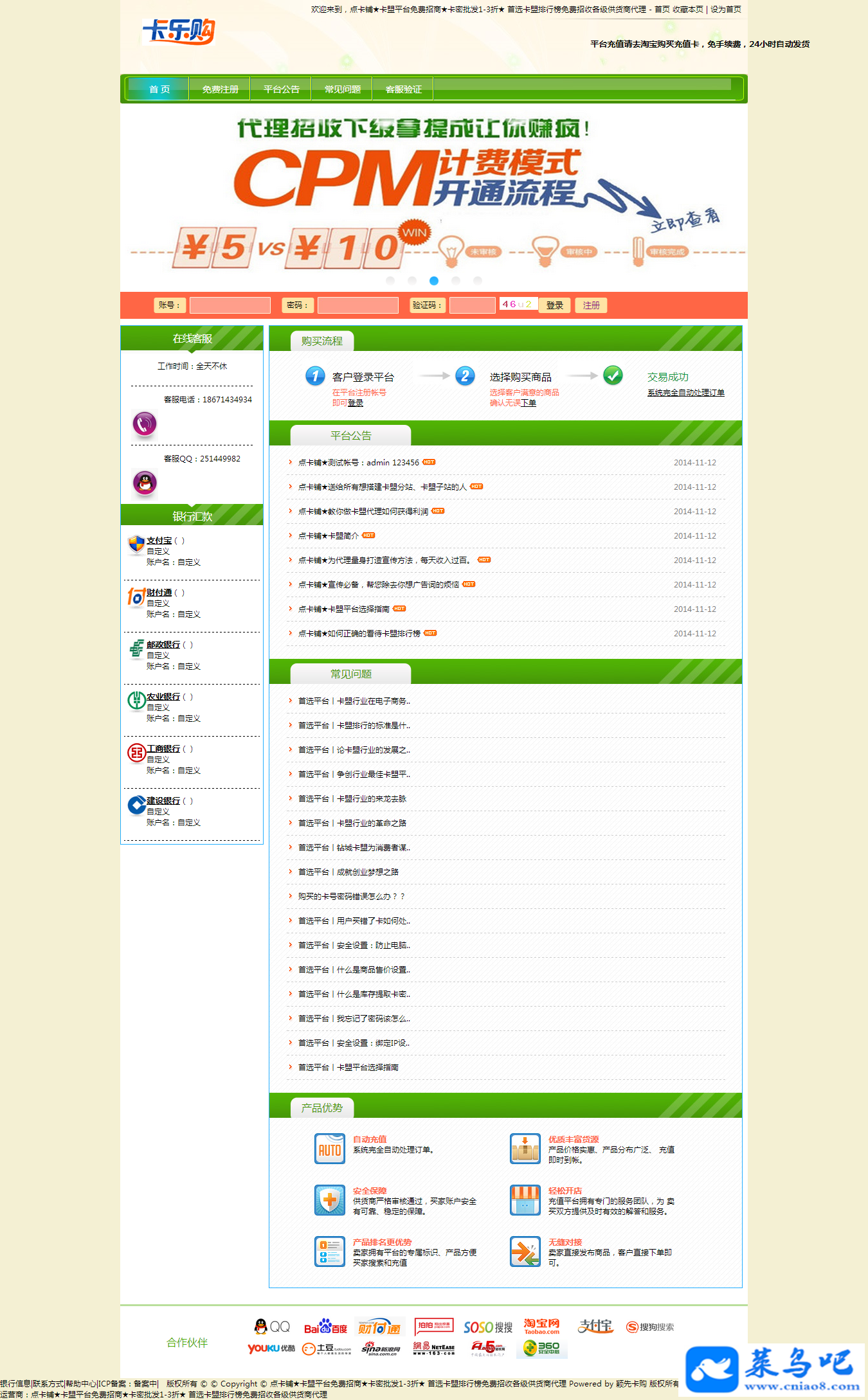Click the 邮政银行 green logo icon

136,649
